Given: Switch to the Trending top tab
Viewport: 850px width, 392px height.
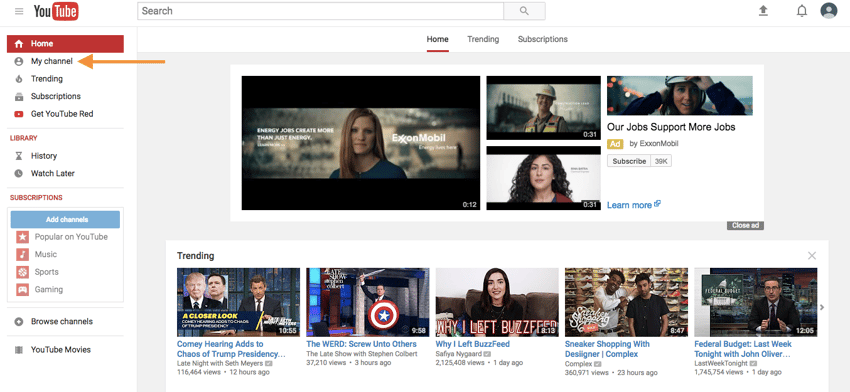Looking at the screenshot, I should tap(483, 39).
